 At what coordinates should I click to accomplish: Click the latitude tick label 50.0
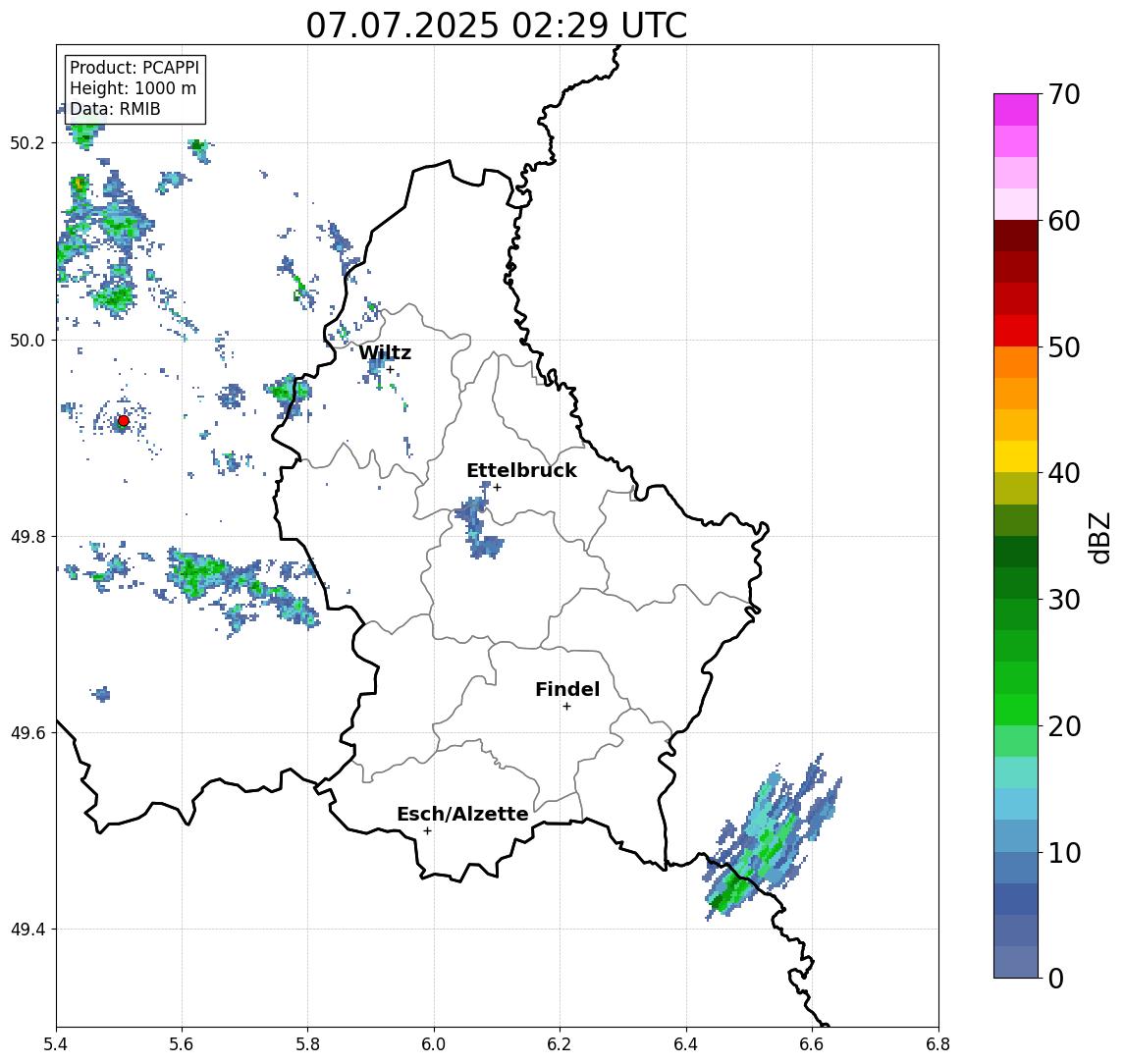pos(27,340)
